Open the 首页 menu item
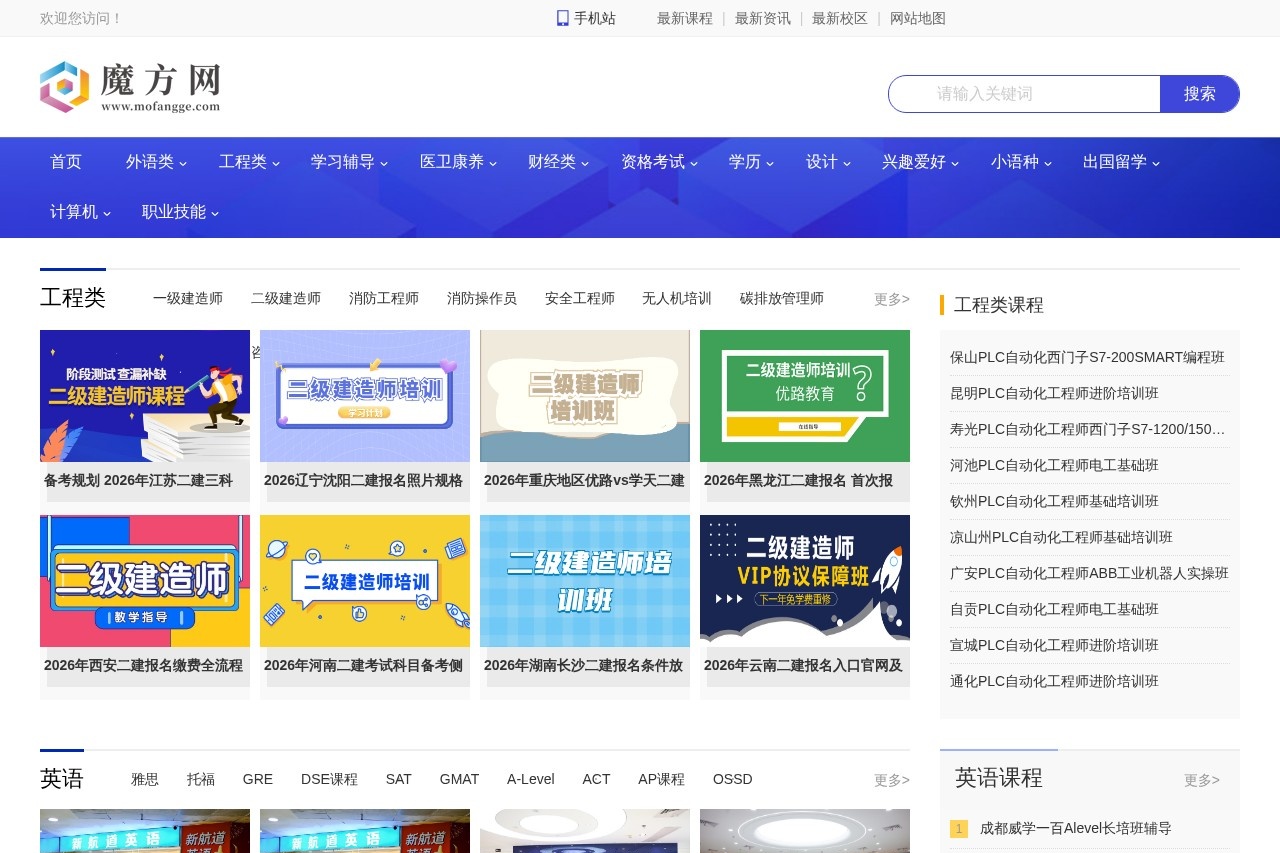 (65, 162)
